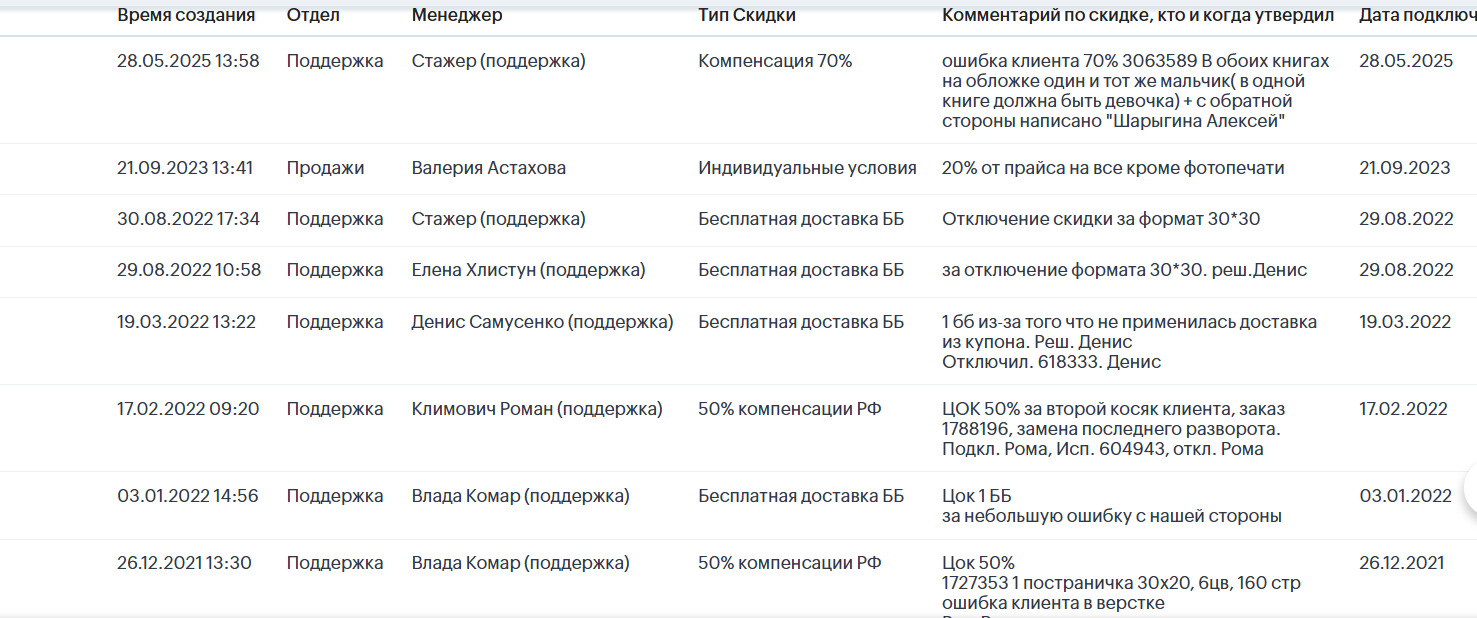
Task: Select the "Климович Роман (поддержка)" manager cell
Action: click(x=537, y=409)
